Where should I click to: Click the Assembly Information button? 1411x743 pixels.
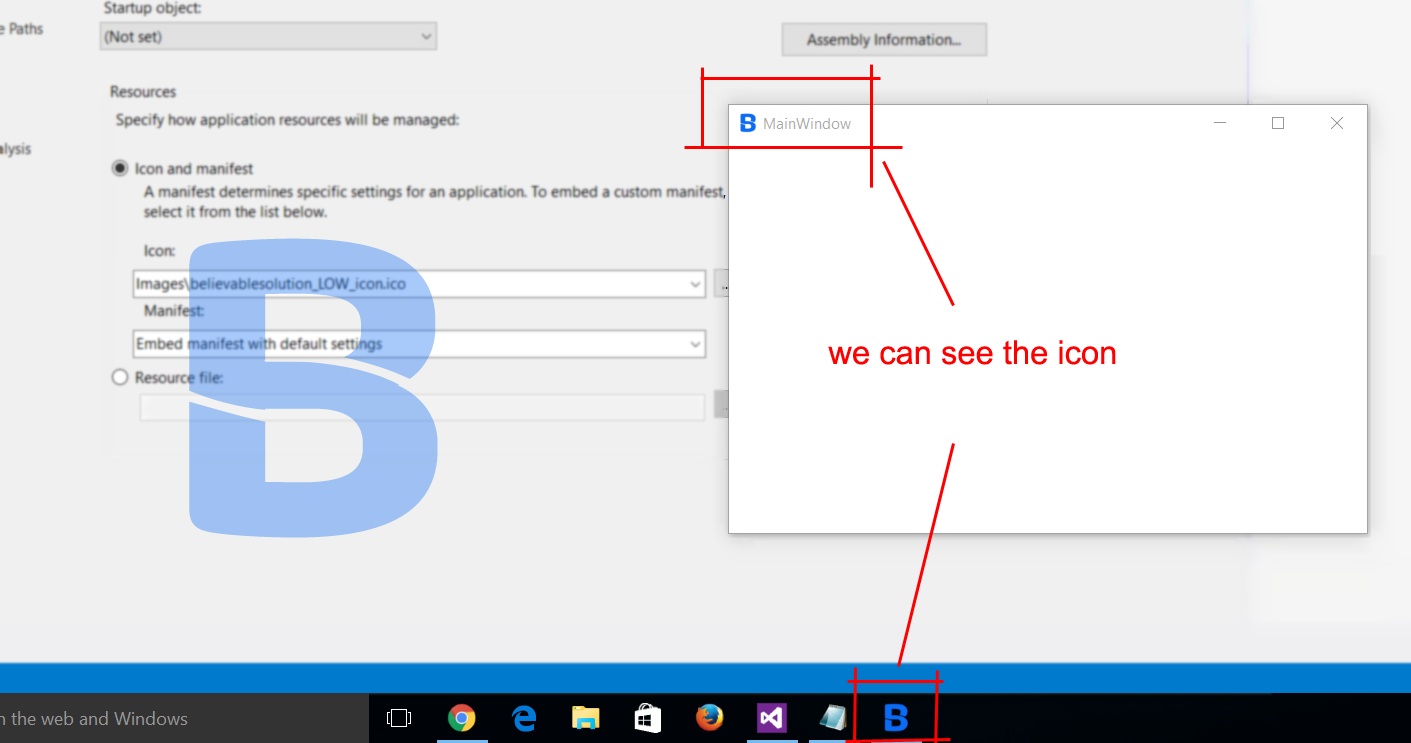tap(883, 39)
